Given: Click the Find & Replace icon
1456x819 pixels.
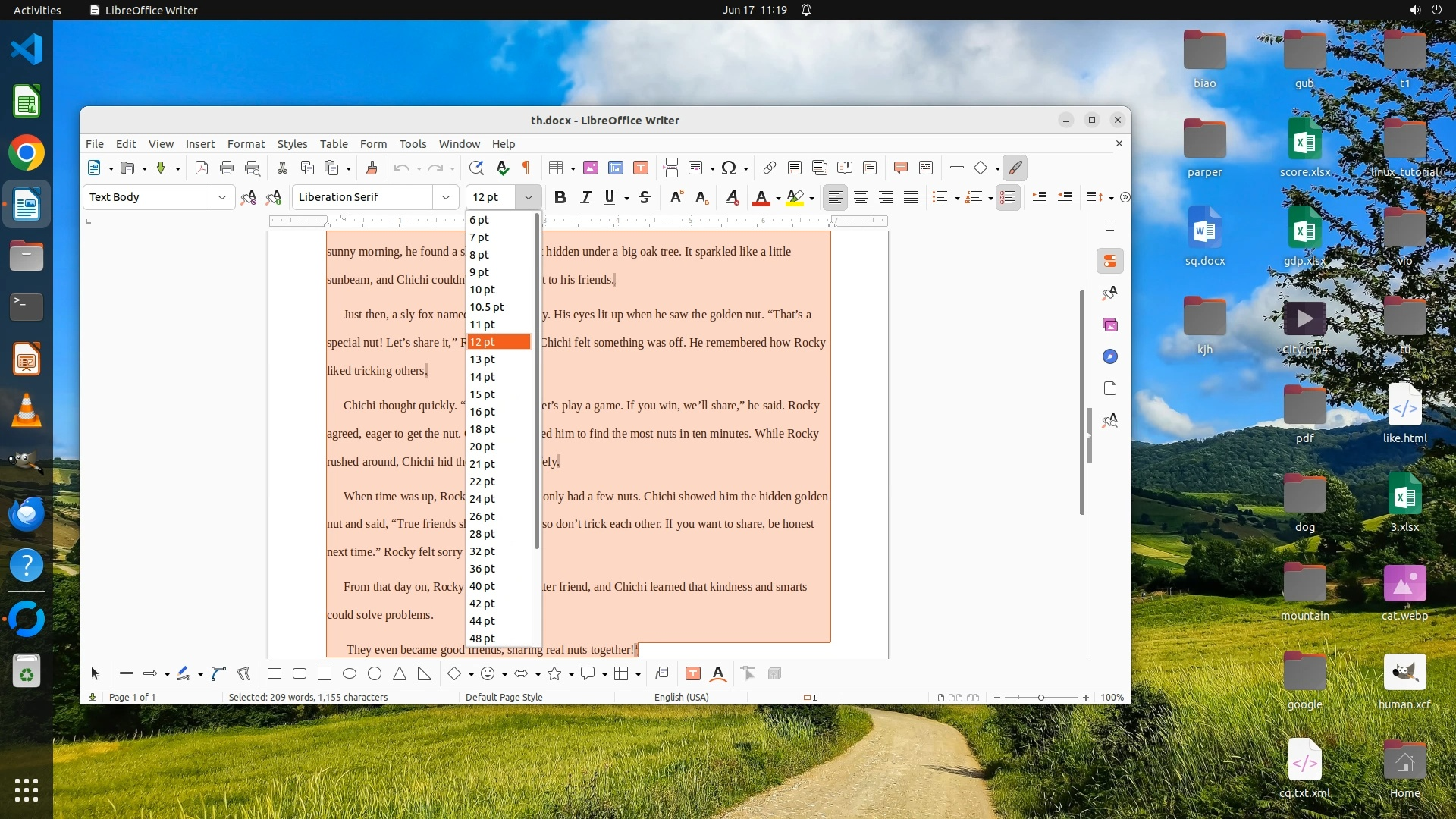Looking at the screenshot, I should (x=476, y=168).
